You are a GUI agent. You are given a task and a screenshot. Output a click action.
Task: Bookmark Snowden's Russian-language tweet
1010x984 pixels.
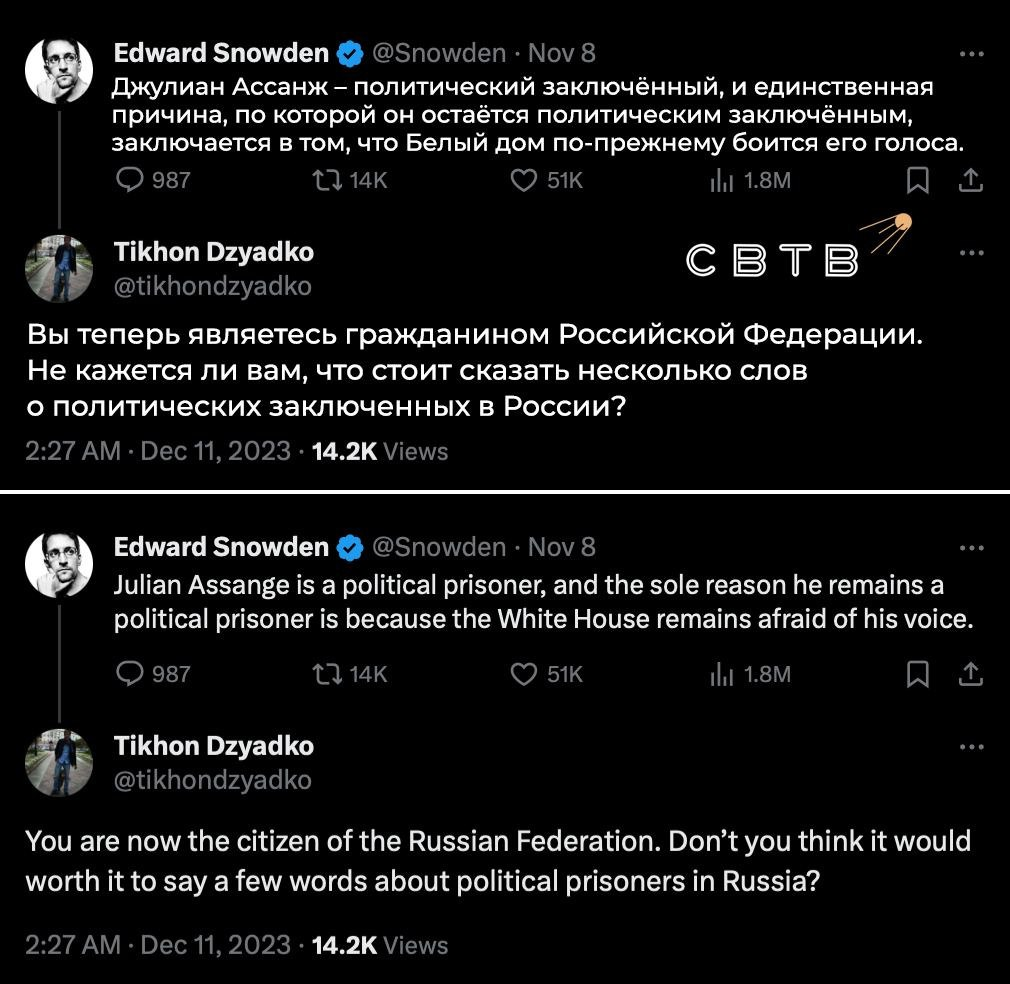coord(917,180)
